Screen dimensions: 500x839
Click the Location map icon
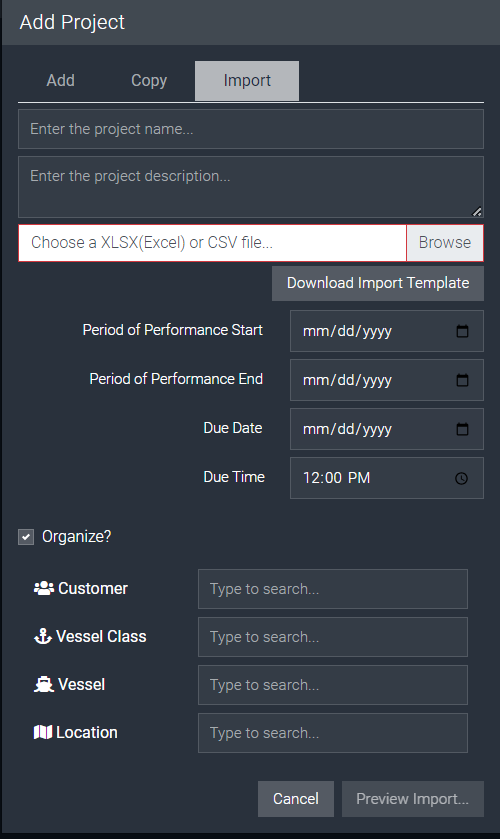tap(43, 733)
